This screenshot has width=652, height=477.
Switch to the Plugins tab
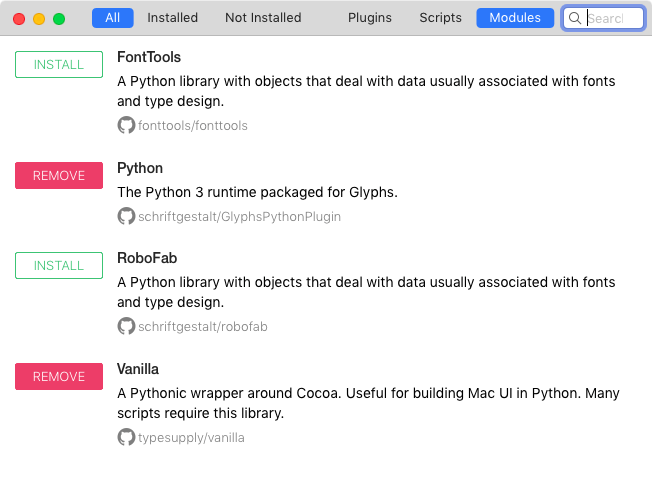[369, 18]
